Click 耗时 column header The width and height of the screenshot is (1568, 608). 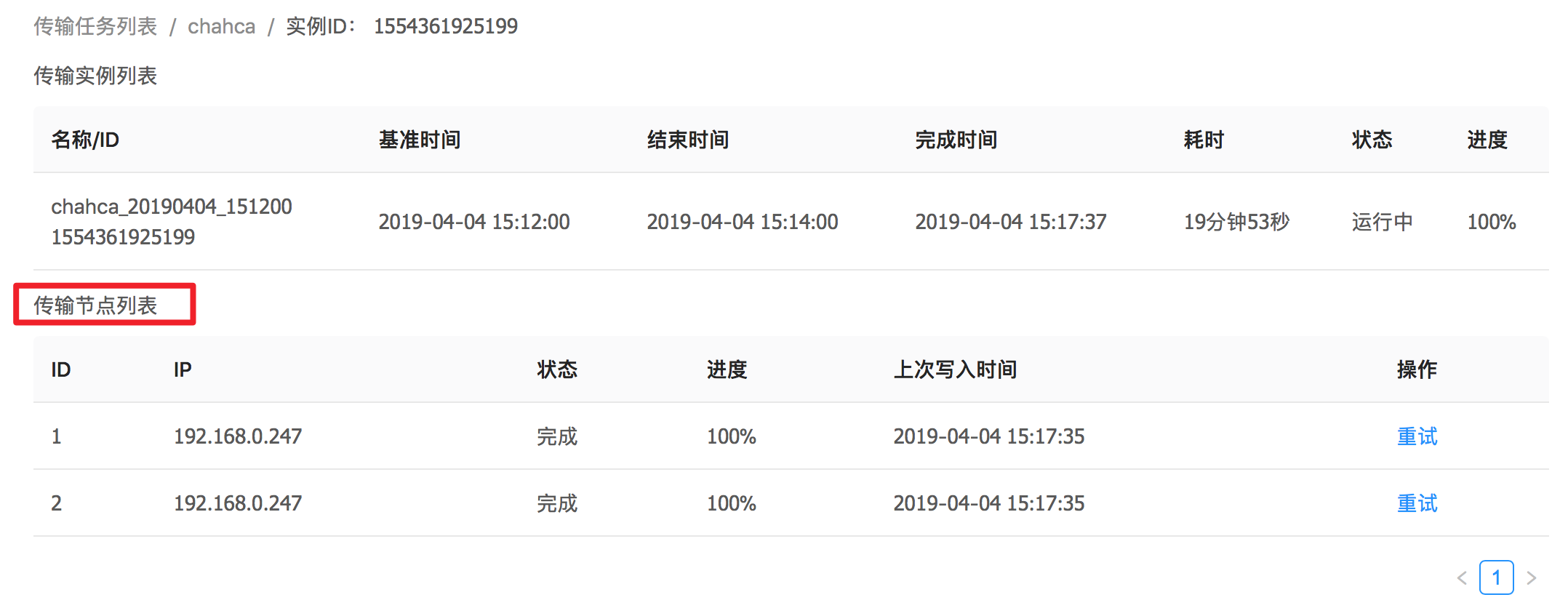tap(1204, 140)
